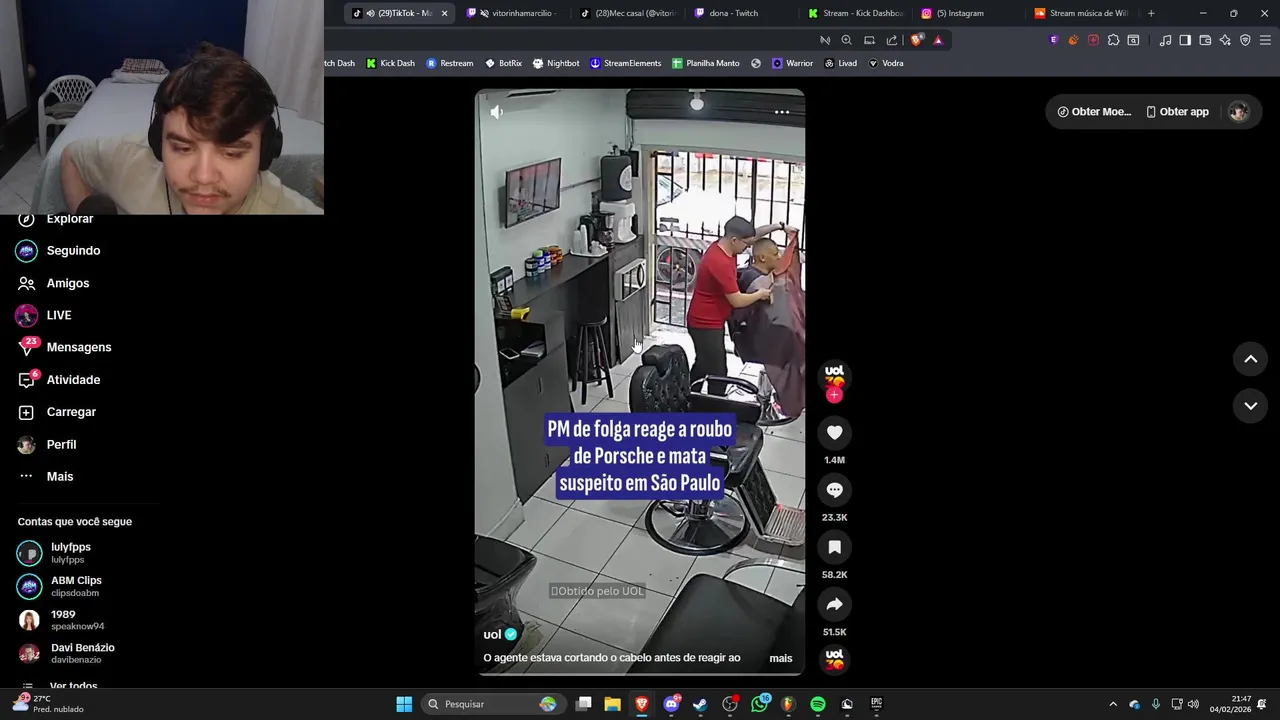
Task: Switch to Stream - Kick Dashboard tab
Action: 856,13
